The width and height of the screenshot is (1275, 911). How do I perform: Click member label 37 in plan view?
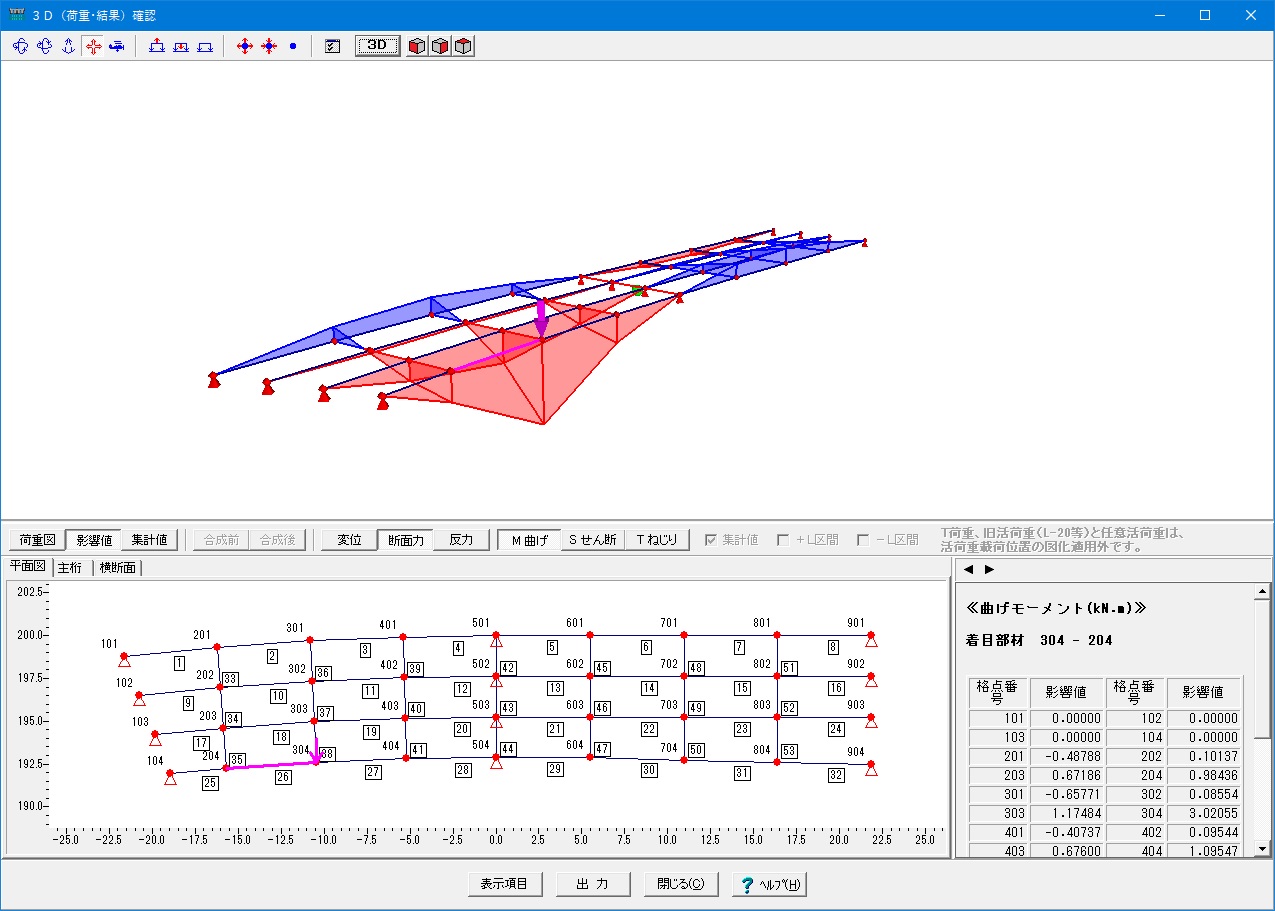(324, 713)
